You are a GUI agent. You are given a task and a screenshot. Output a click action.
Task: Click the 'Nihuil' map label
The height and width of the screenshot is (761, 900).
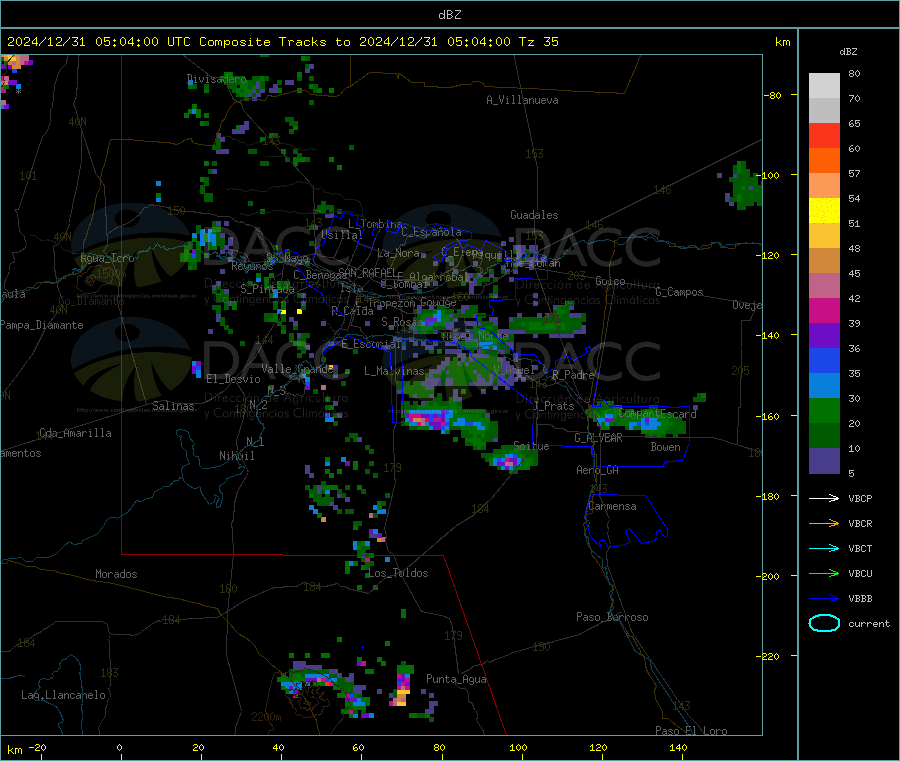pyautogui.click(x=236, y=456)
